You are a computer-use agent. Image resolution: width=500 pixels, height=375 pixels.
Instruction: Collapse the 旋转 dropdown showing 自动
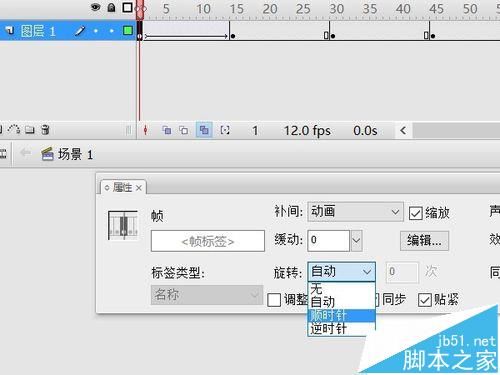[341, 272]
